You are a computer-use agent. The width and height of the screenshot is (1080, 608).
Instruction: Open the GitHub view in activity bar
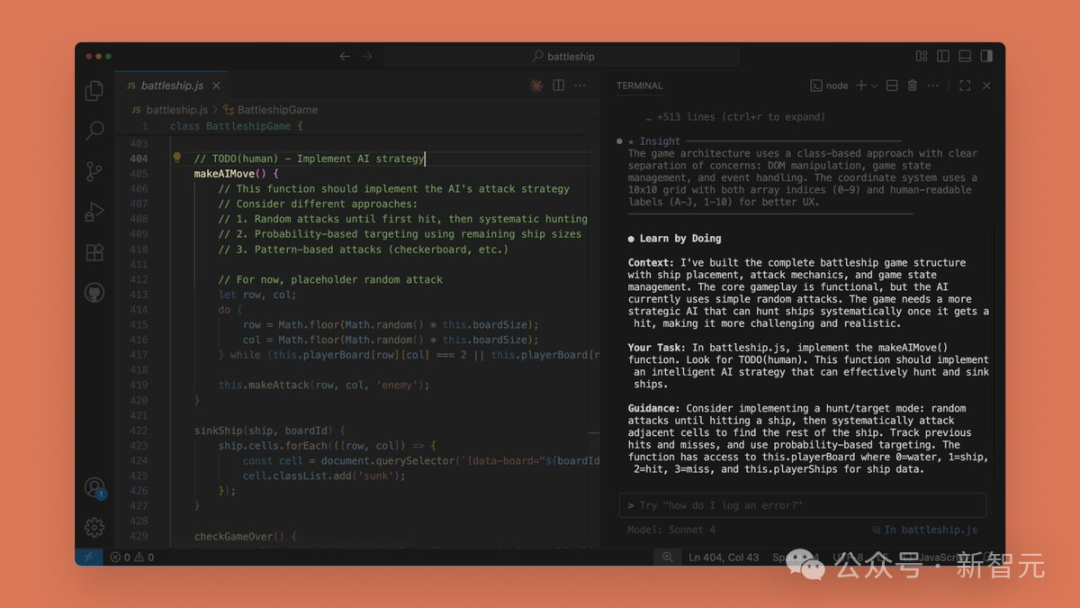click(94, 293)
